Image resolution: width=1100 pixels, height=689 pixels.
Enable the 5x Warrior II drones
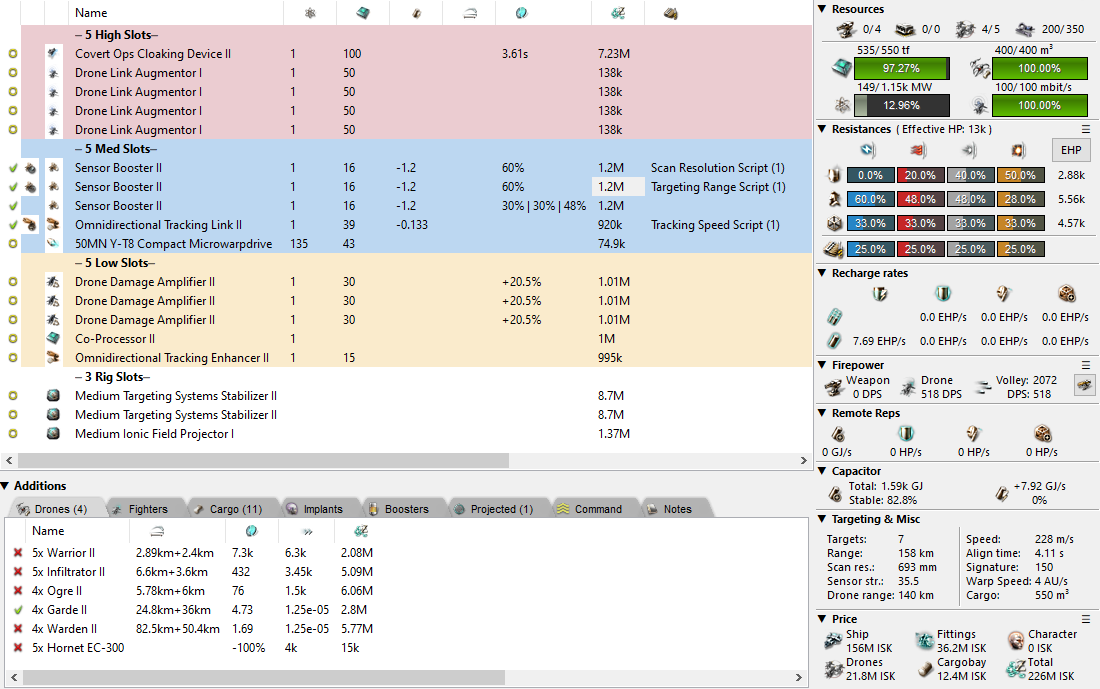click(x=17, y=553)
